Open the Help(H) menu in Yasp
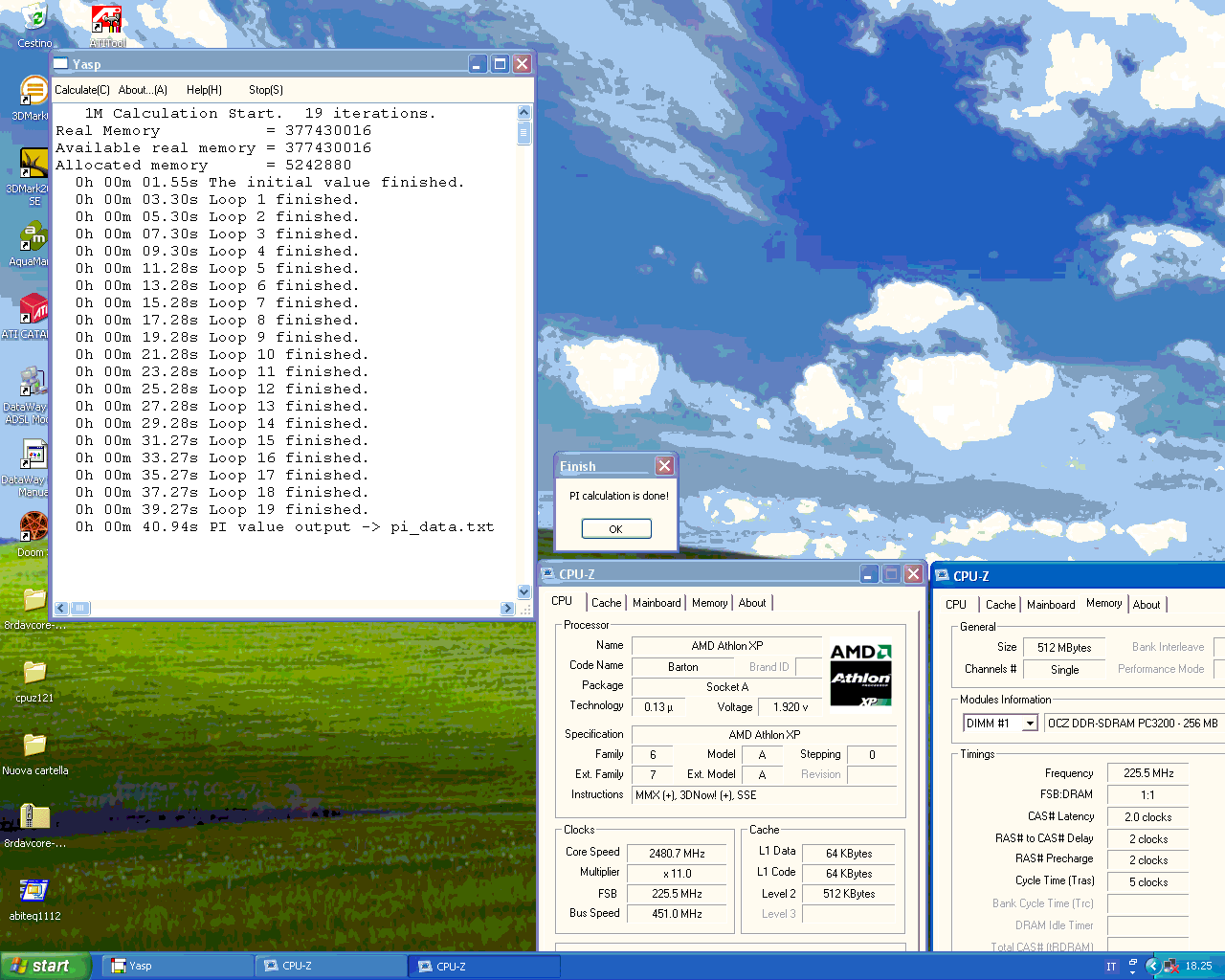Screen dimensions: 1225x980 [204, 90]
